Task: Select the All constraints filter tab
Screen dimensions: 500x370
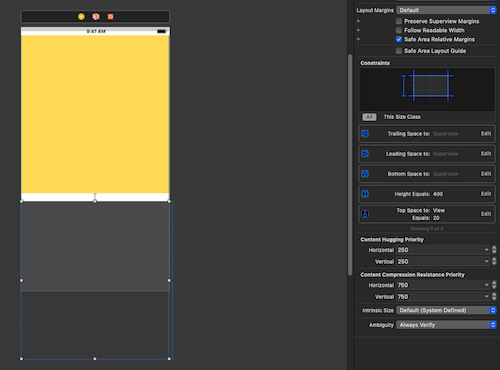Action: 369,117
